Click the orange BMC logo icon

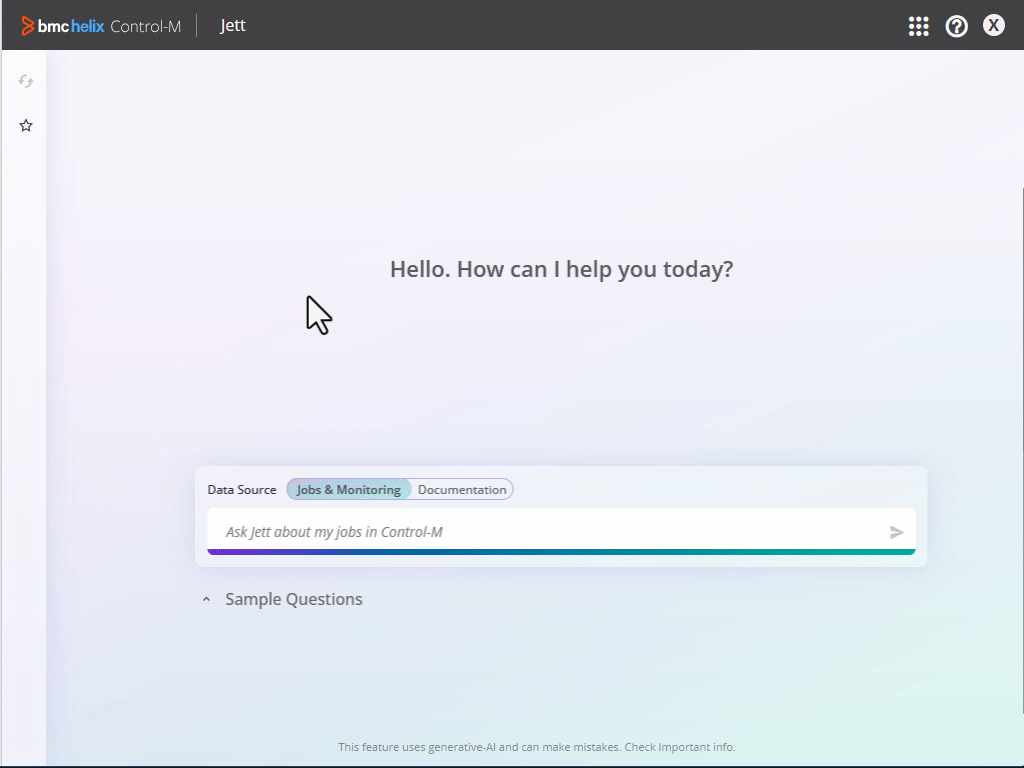[x=27, y=26]
